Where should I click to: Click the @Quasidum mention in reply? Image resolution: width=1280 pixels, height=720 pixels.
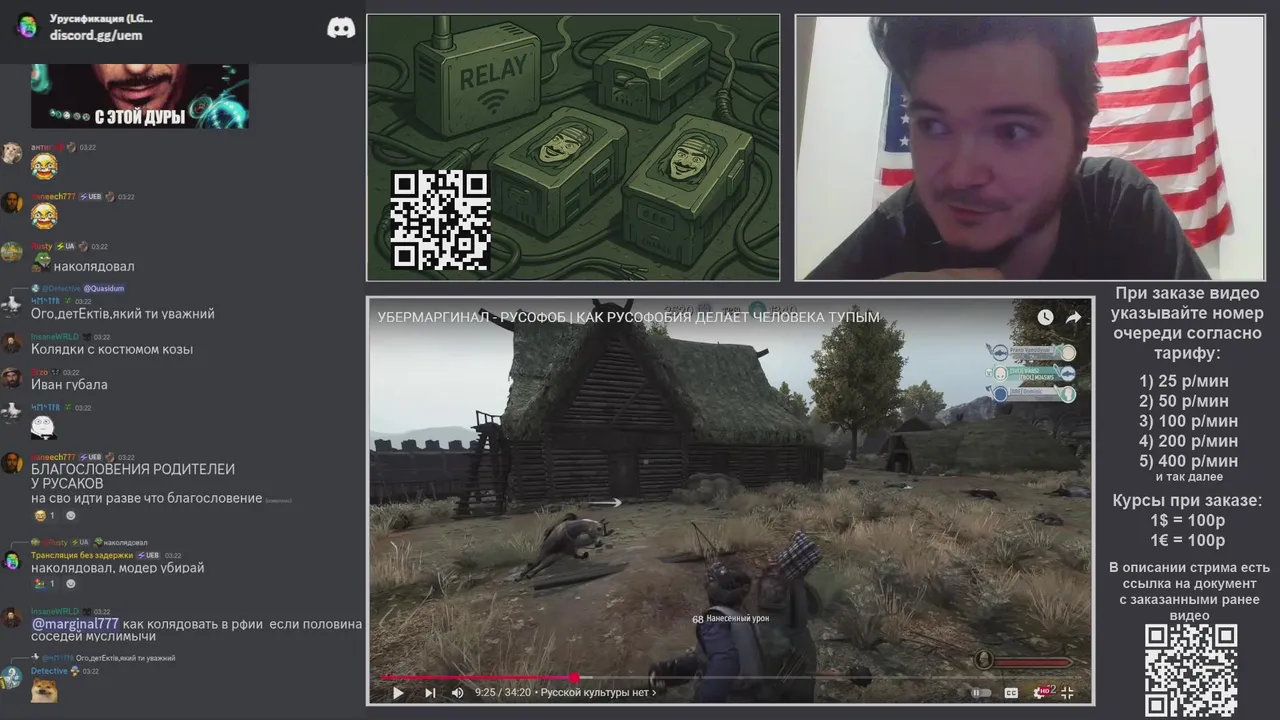[103, 288]
